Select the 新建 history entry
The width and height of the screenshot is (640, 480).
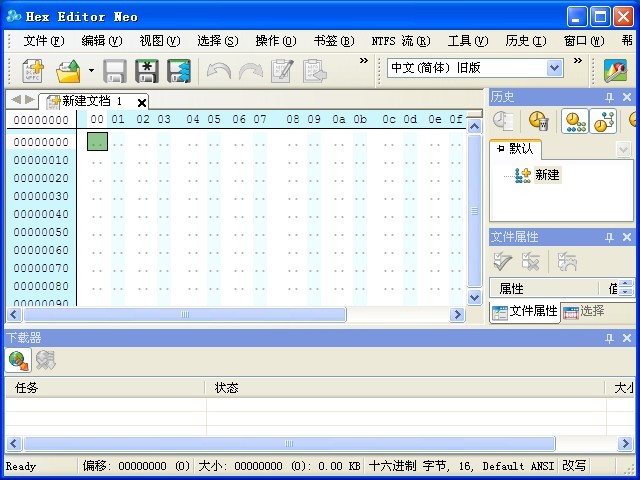(x=547, y=175)
